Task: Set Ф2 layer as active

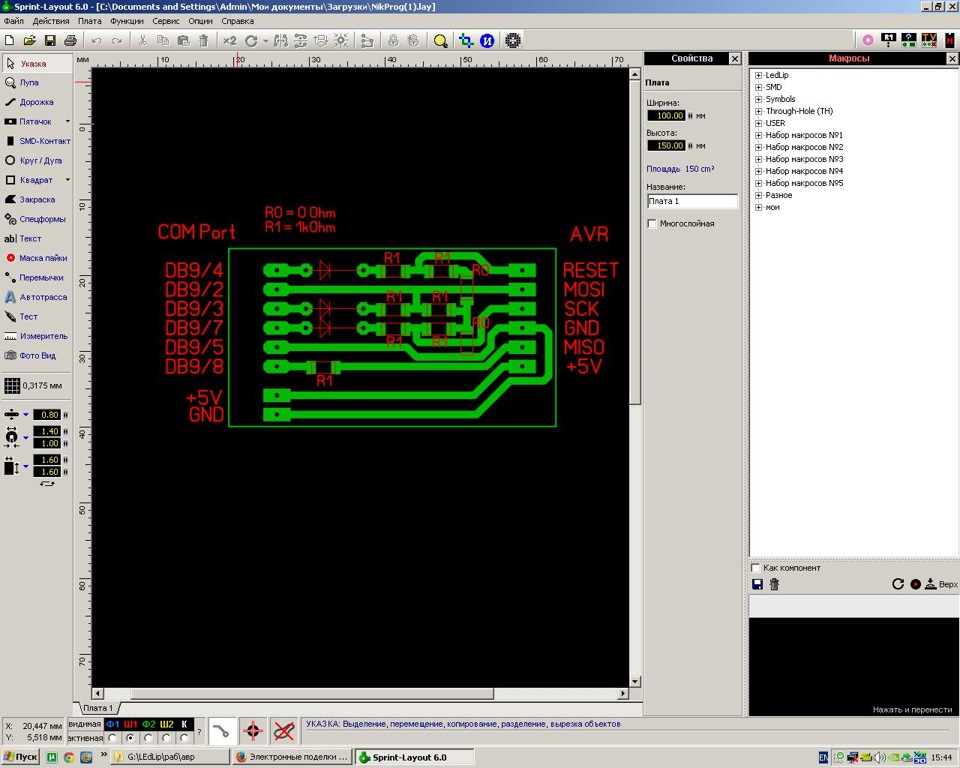Action: (148, 738)
